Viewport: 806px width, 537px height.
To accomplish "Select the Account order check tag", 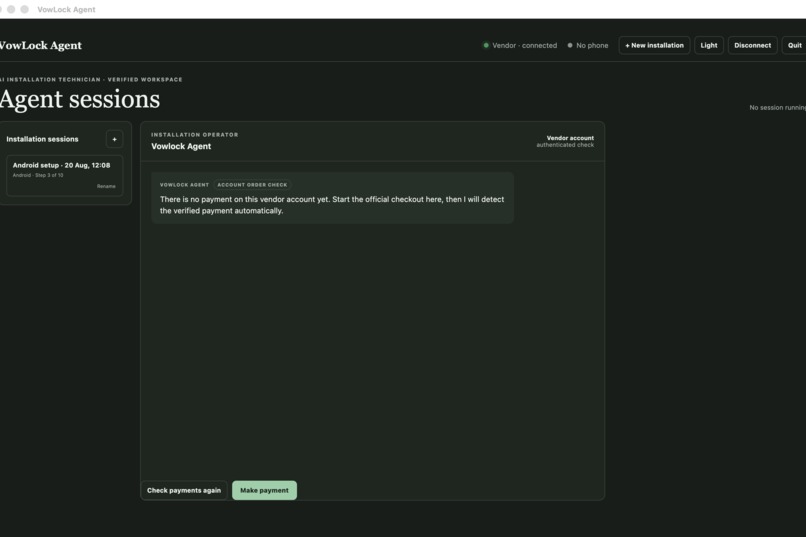I will point(252,184).
